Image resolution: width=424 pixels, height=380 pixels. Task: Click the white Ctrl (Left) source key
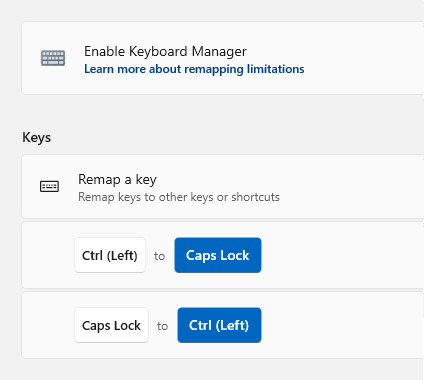point(110,255)
